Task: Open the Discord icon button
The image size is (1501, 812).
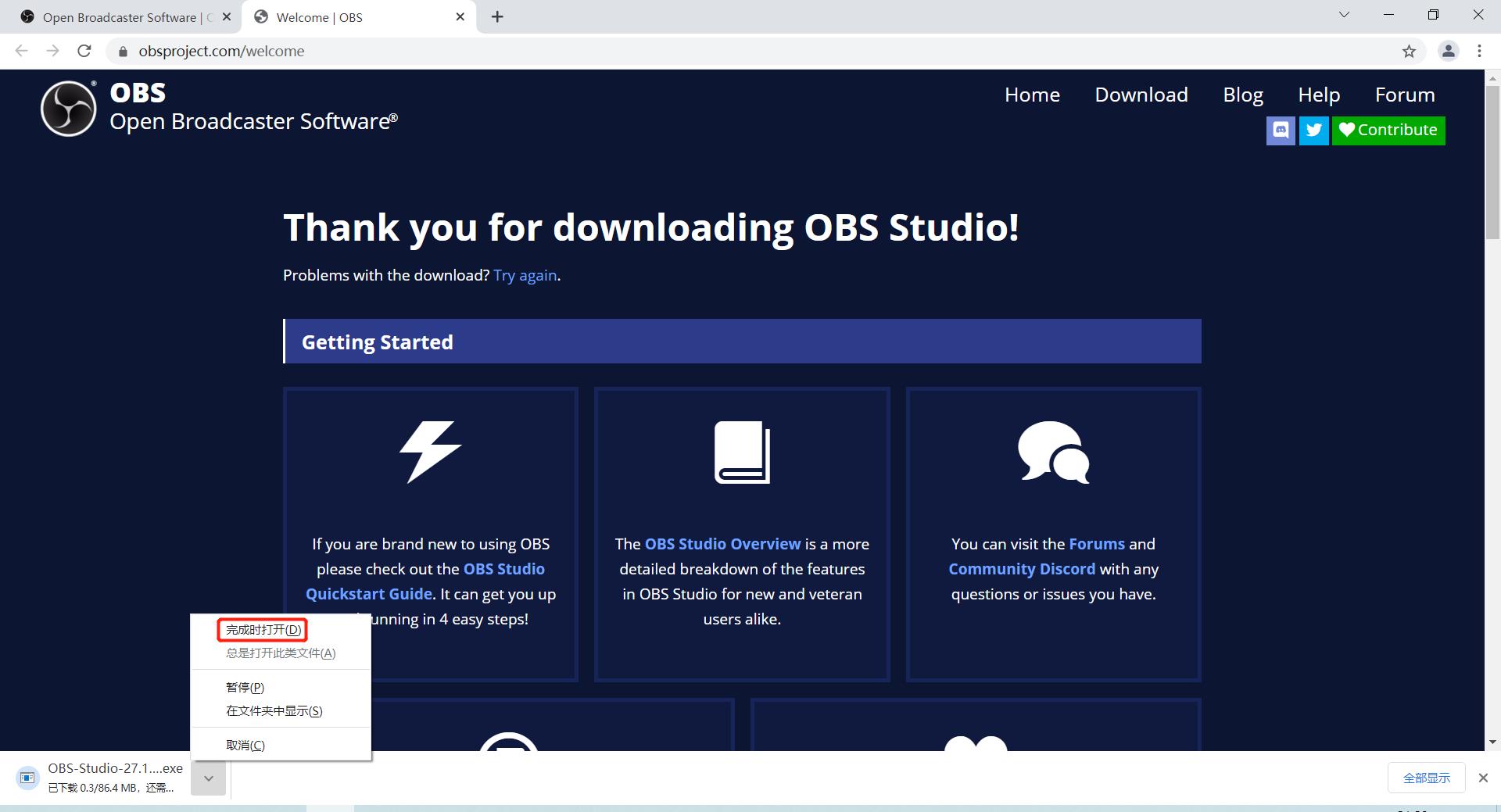Action: click(x=1281, y=131)
